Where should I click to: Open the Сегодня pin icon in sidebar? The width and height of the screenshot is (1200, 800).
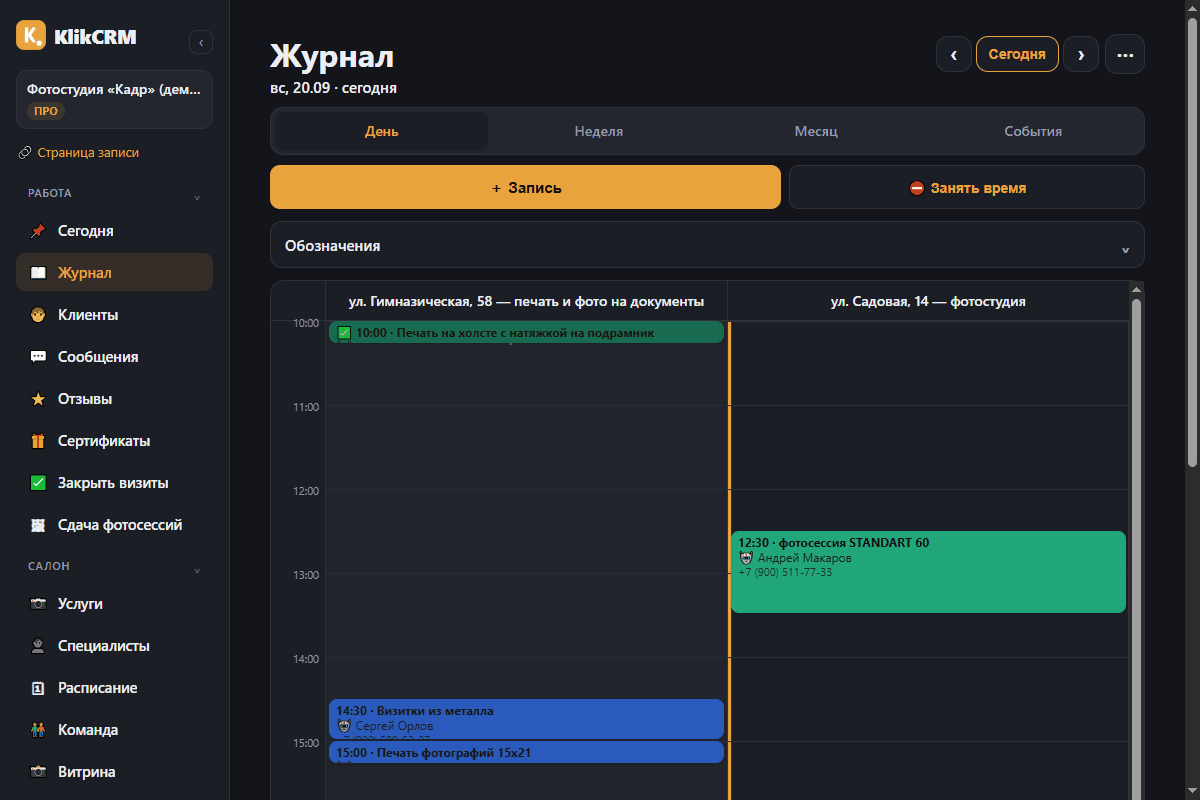38,231
